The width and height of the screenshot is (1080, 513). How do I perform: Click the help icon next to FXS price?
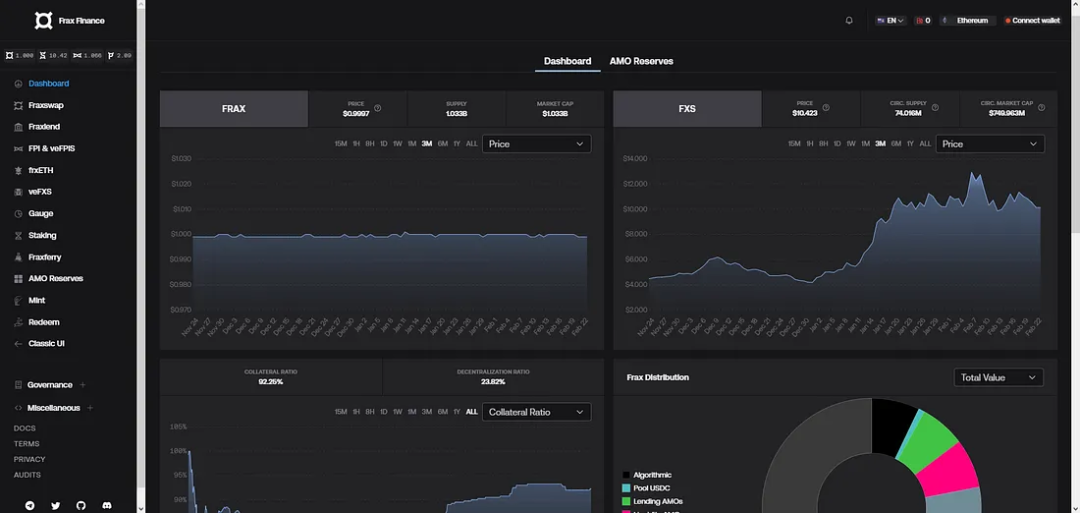pyautogui.click(x=826, y=107)
